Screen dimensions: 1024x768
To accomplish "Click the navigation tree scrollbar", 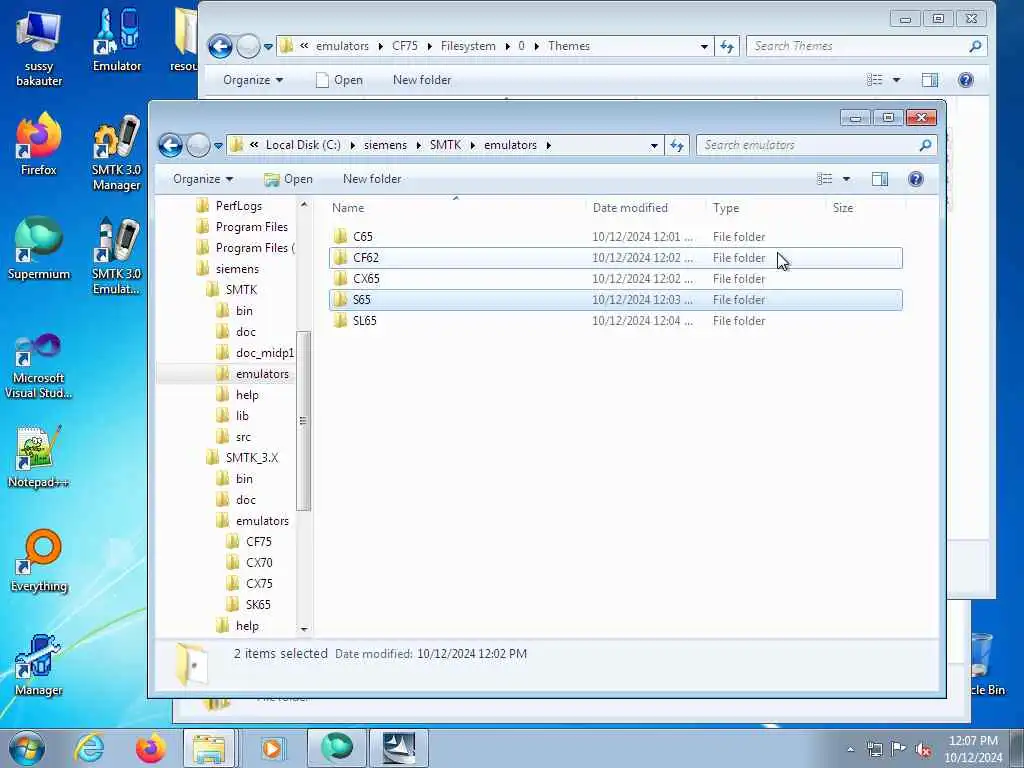I will click(303, 421).
